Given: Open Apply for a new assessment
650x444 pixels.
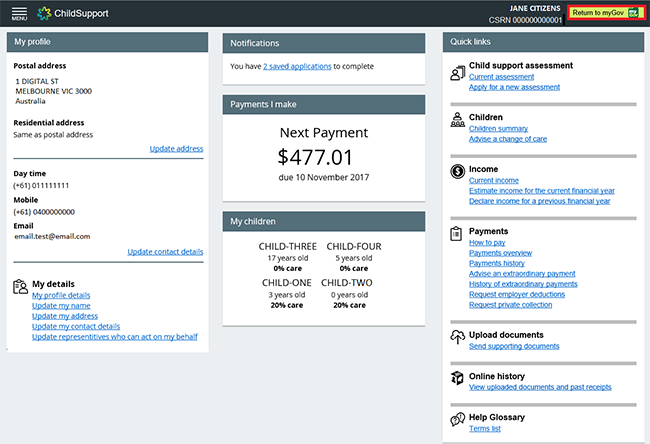Looking at the screenshot, I should point(515,87).
